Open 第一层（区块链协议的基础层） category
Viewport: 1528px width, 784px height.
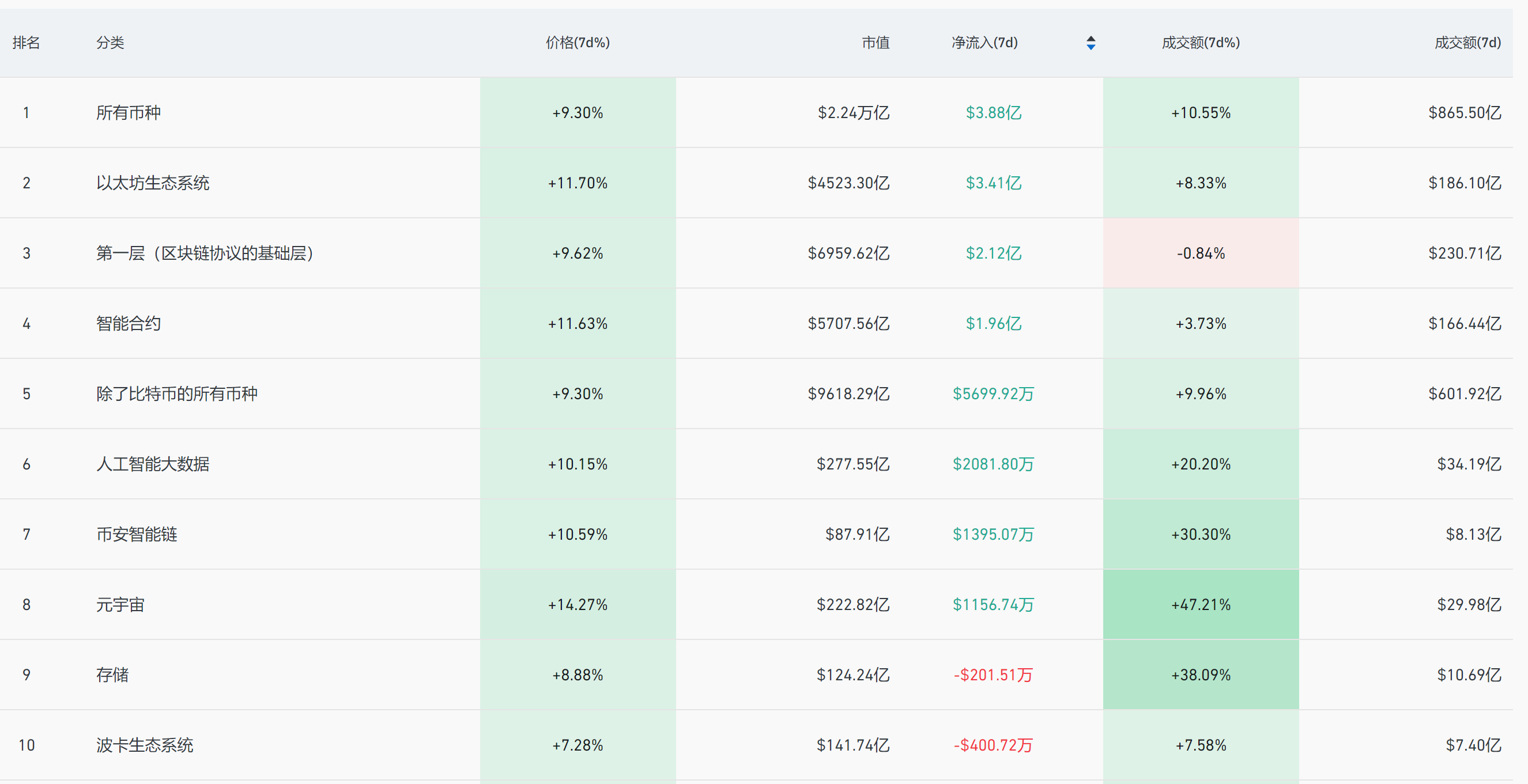pyautogui.click(x=205, y=253)
